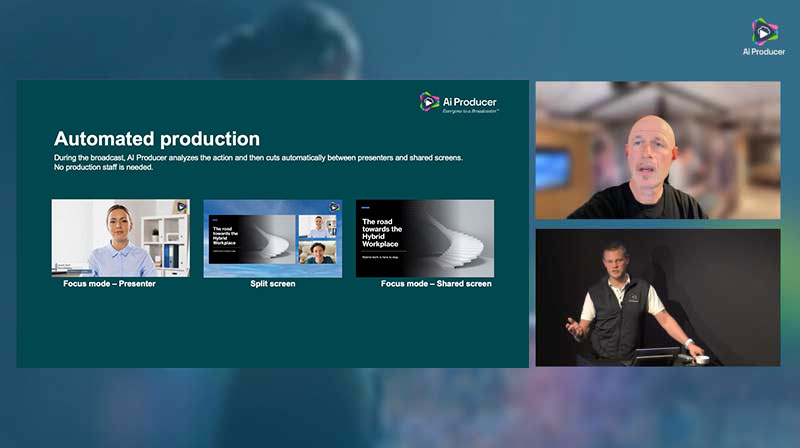This screenshot has width=800, height=448.
Task: Click the 'No production staff is needed.' line
Action: click(104, 167)
